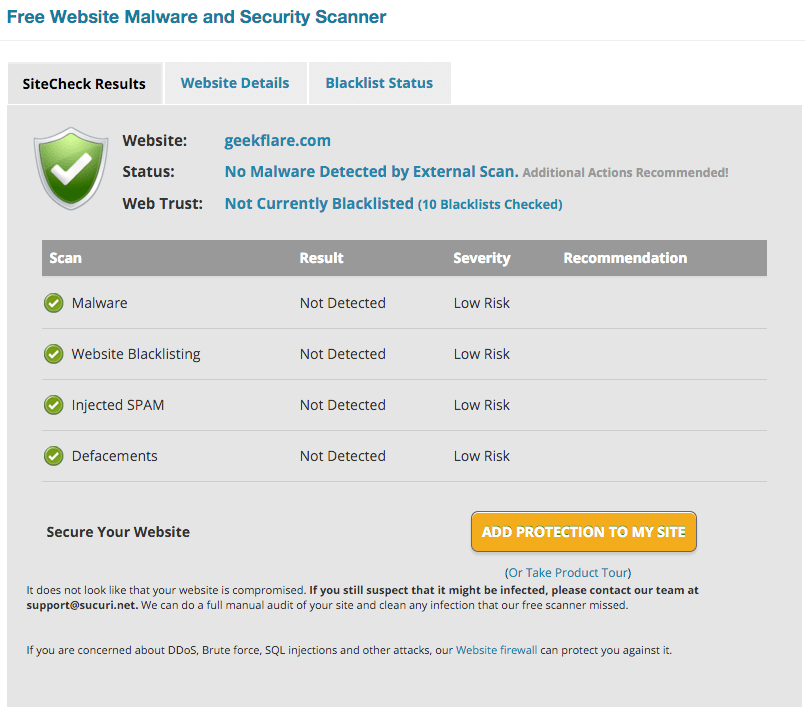
Task: Click the green check beside Defacements
Action: pyautogui.click(x=54, y=456)
